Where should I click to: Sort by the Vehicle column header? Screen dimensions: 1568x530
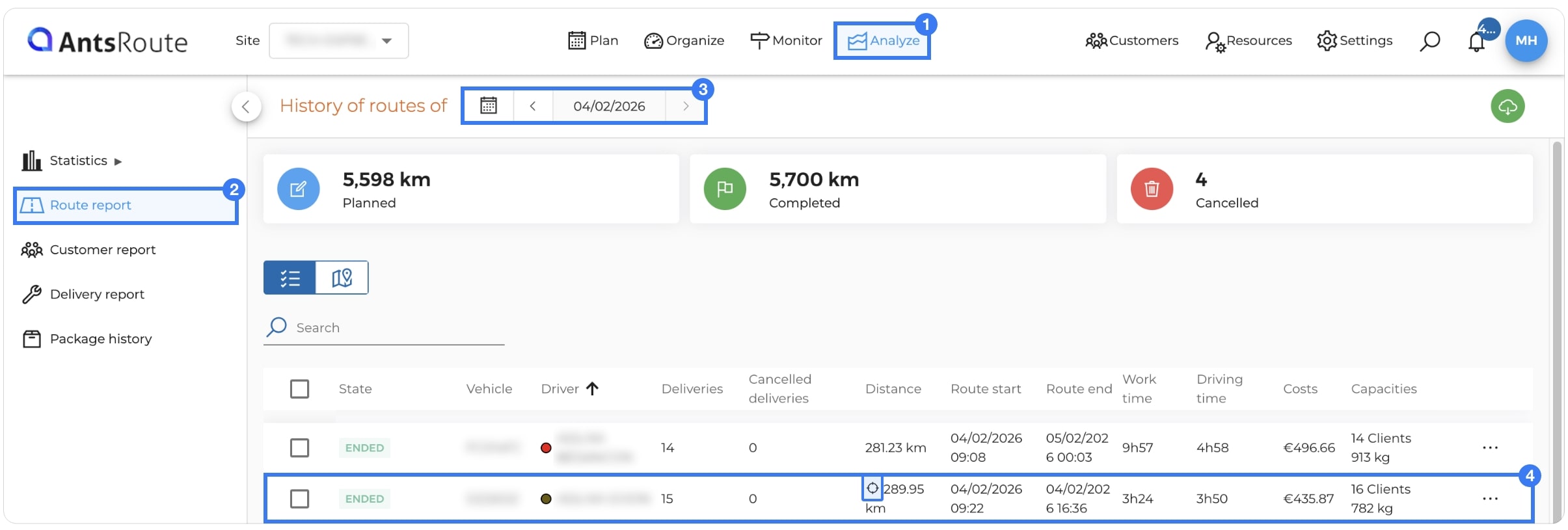[x=489, y=389]
